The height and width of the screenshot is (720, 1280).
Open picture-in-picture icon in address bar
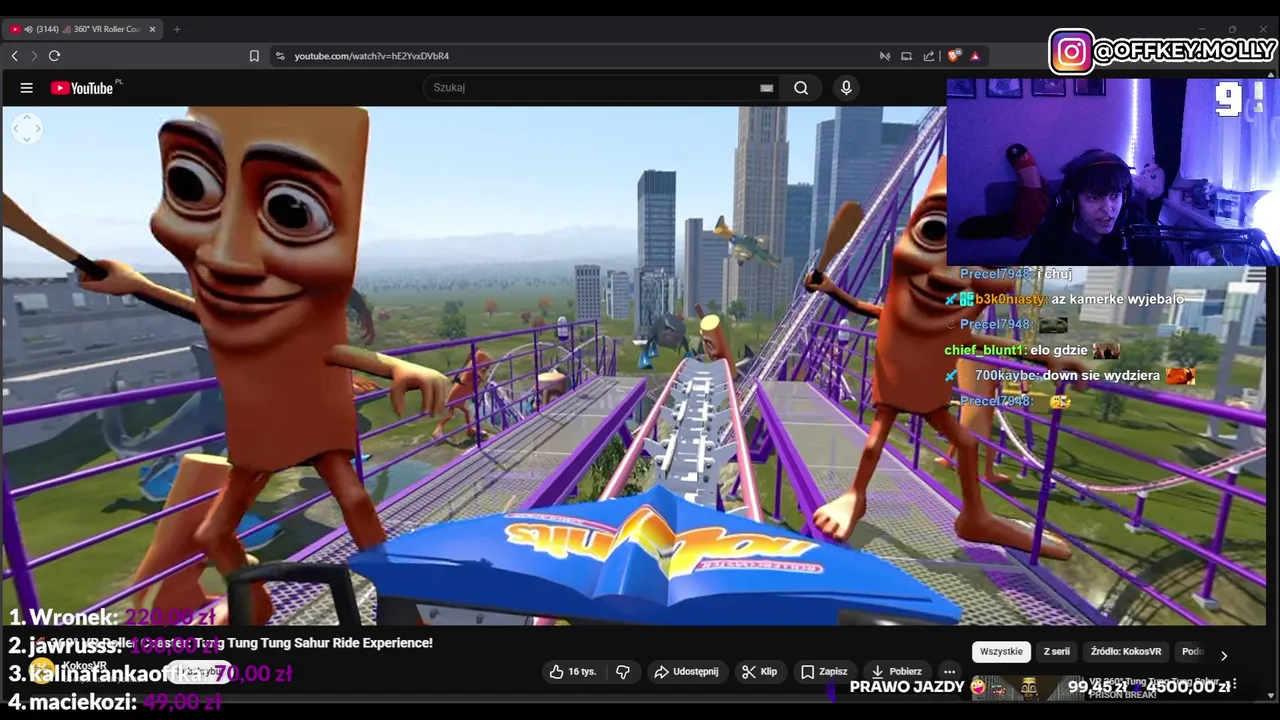(907, 56)
